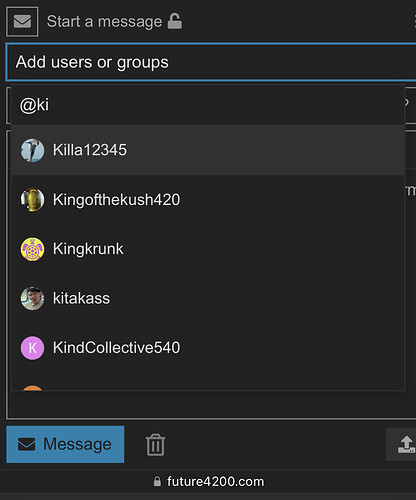Click the upload icon at bottom right
Viewport: 416px width, 500px height.
406,445
